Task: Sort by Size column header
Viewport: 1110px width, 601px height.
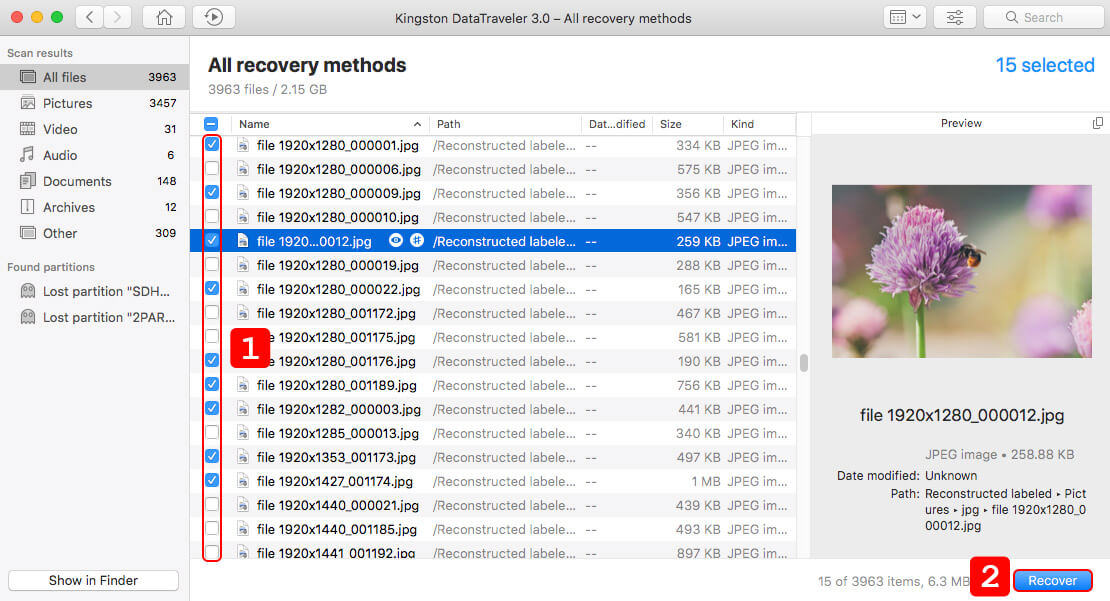Action: click(687, 124)
